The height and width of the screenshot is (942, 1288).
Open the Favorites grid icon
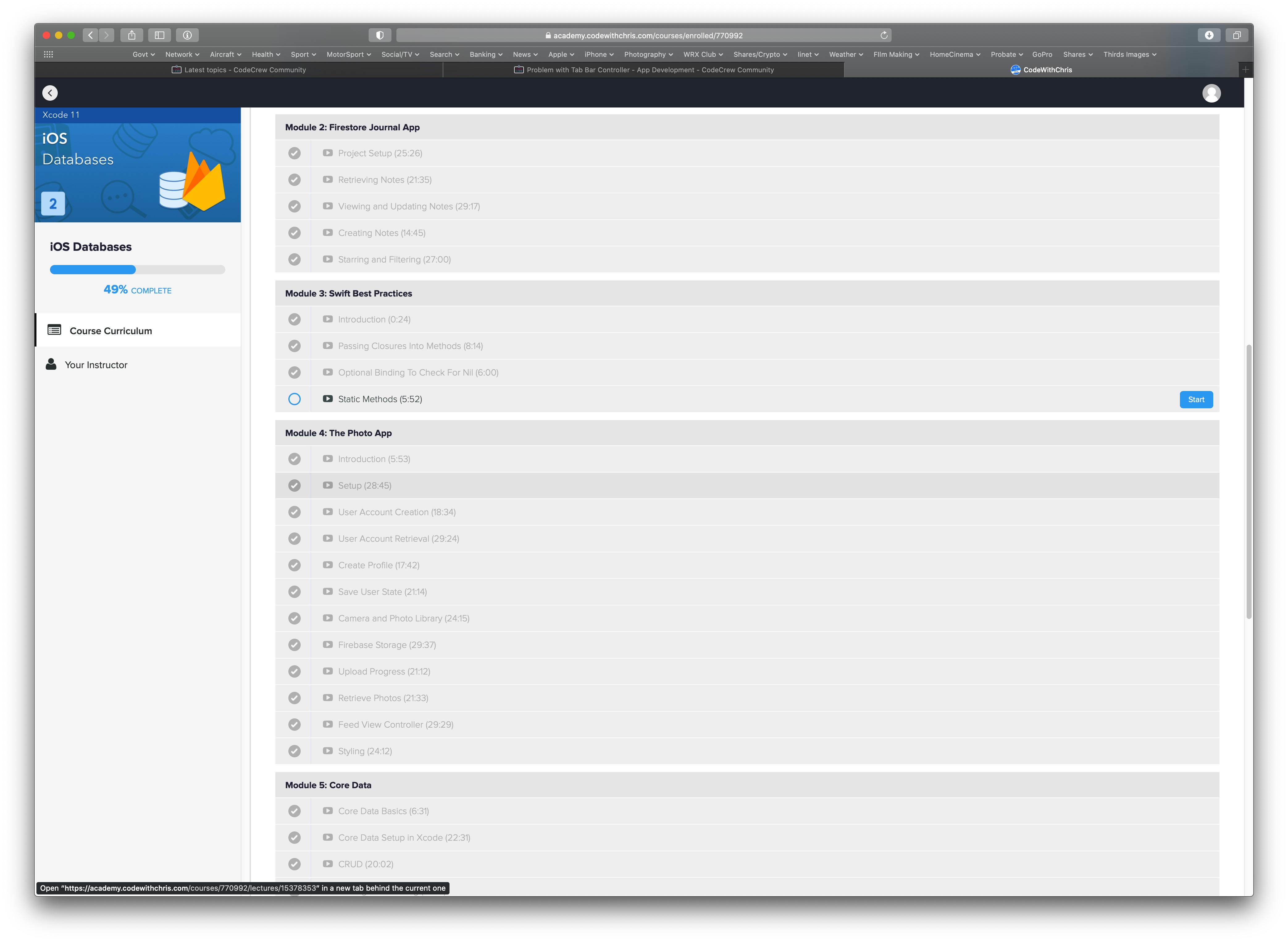(48, 54)
